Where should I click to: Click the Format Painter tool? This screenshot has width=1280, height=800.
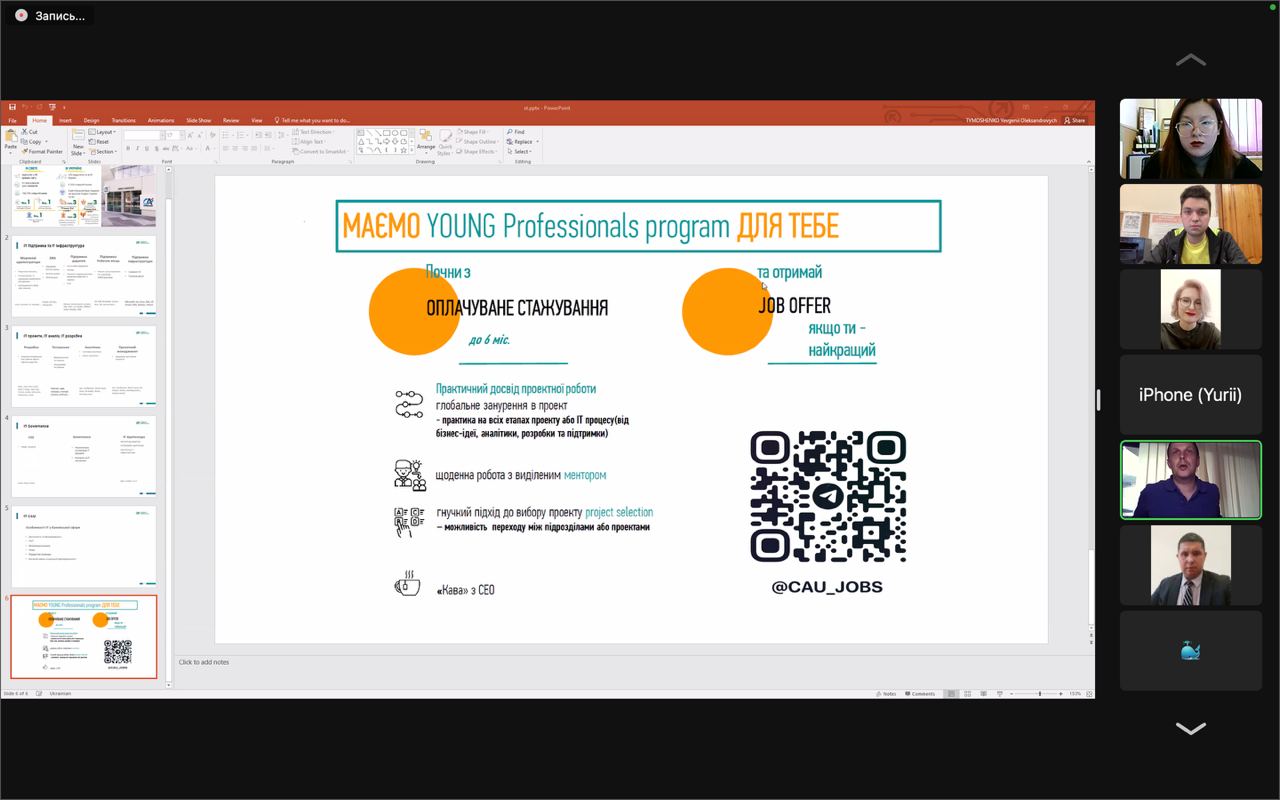click(x=44, y=152)
